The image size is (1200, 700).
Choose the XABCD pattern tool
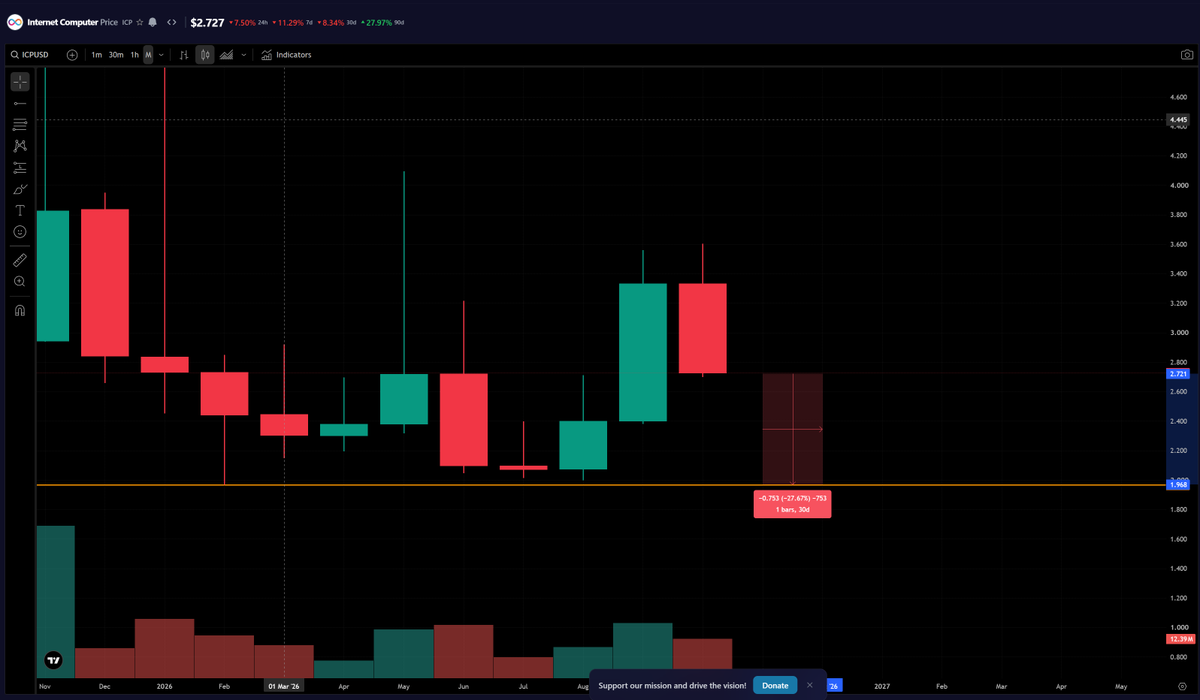(20, 146)
